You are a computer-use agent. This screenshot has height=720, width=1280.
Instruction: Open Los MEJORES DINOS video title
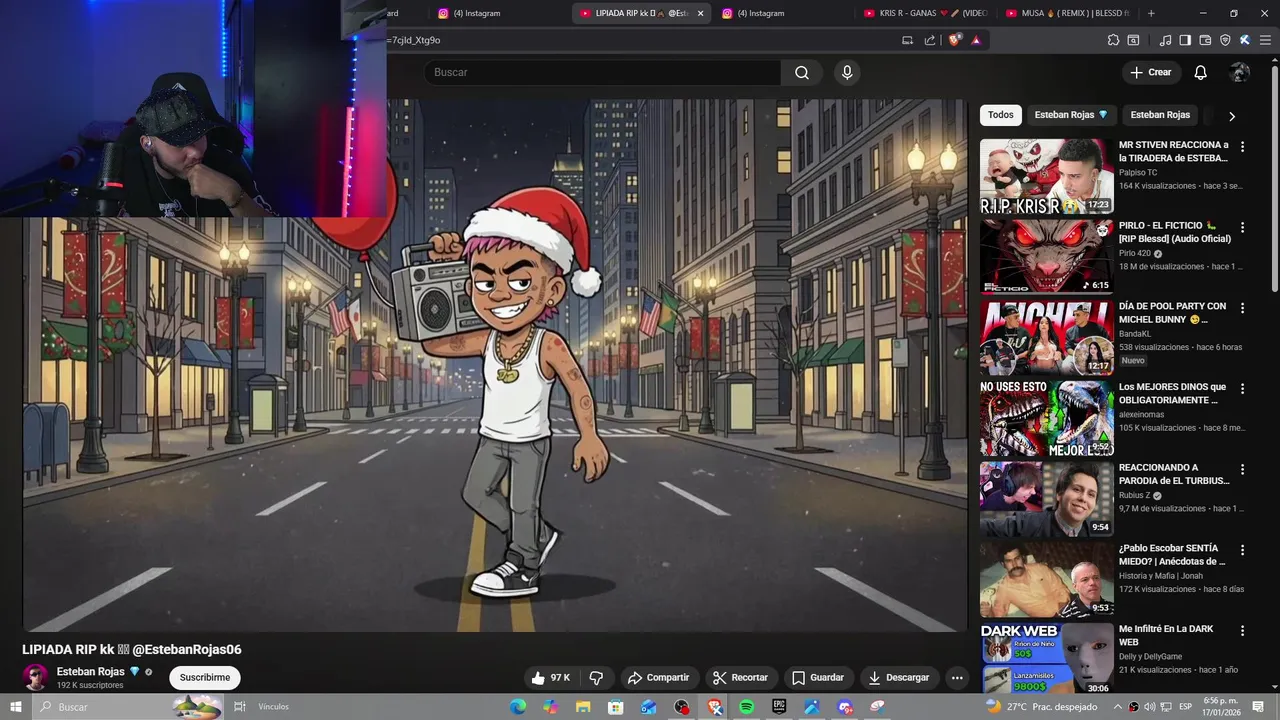1172,393
